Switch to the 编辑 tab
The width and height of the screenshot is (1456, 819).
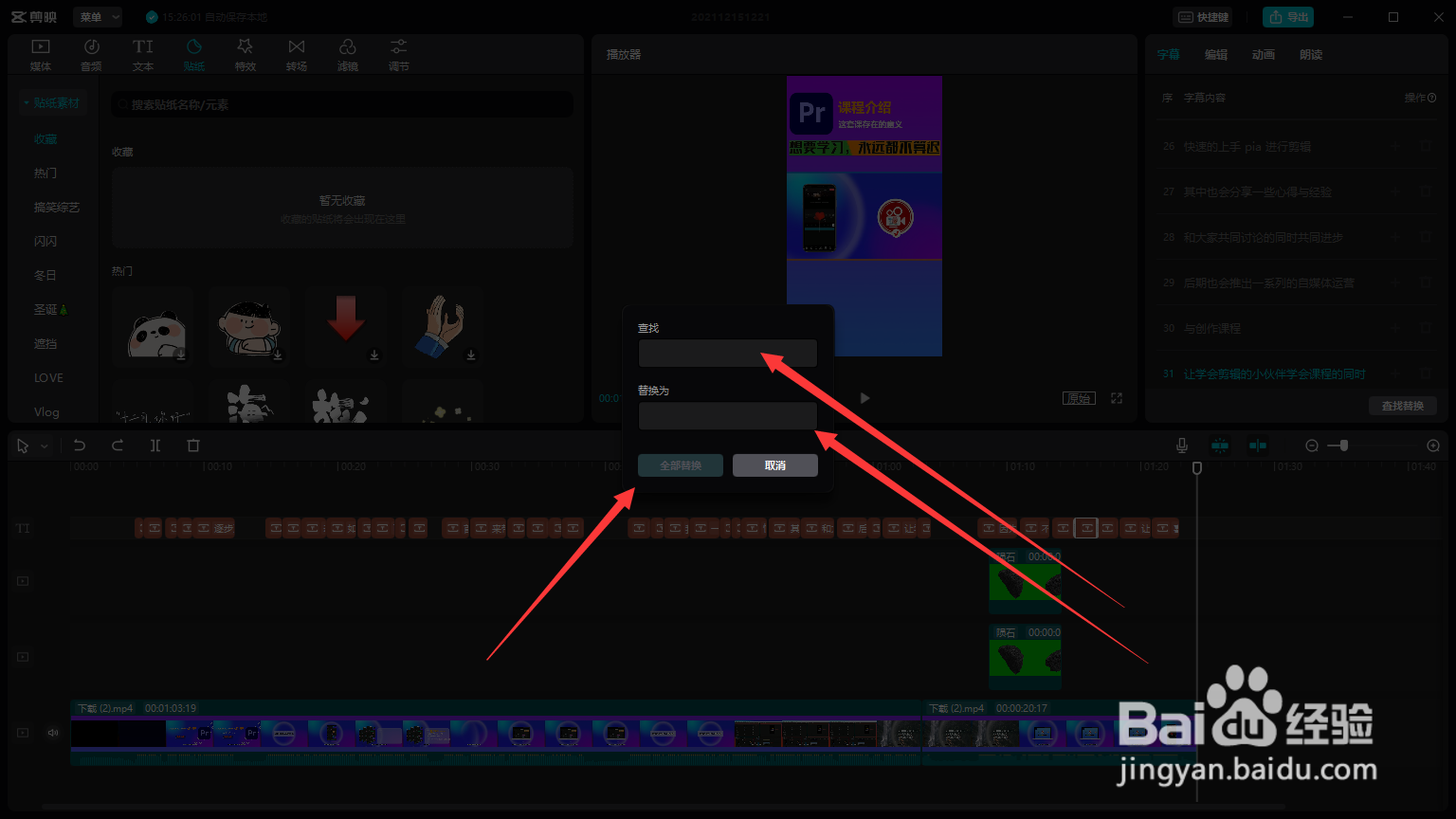click(1216, 55)
